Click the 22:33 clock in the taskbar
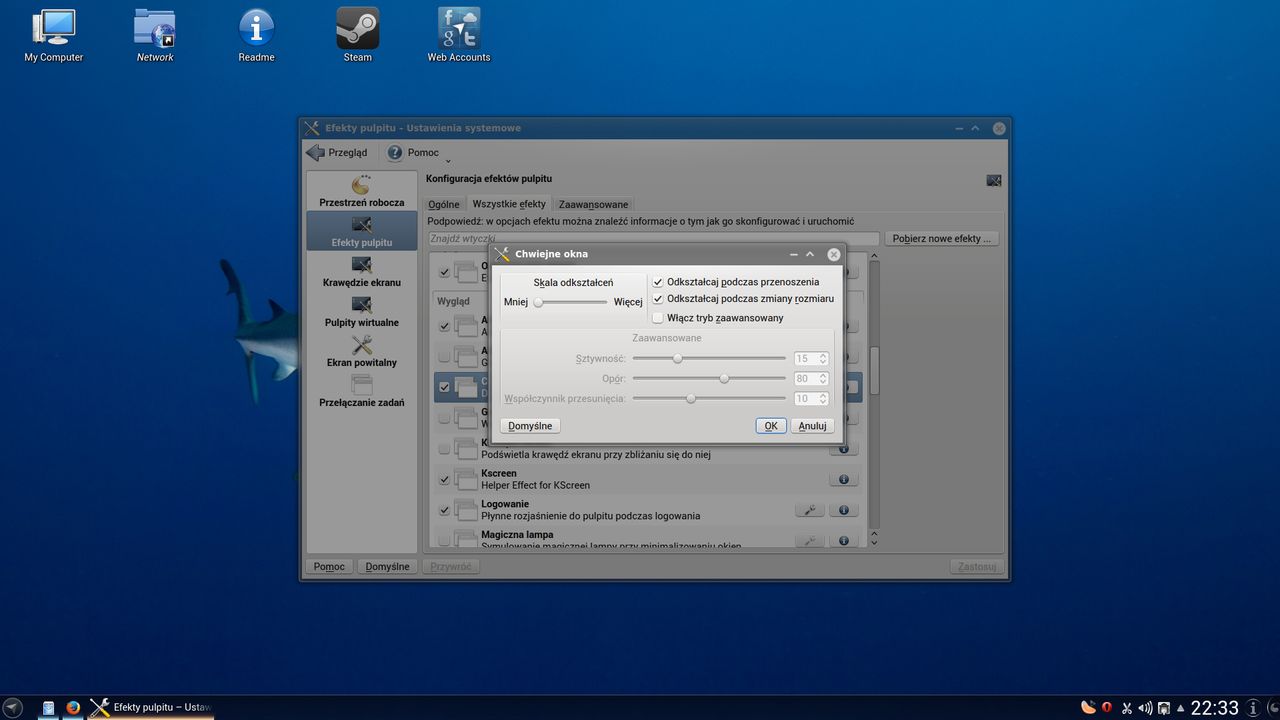This screenshot has width=1280, height=720. pyautogui.click(x=1214, y=708)
